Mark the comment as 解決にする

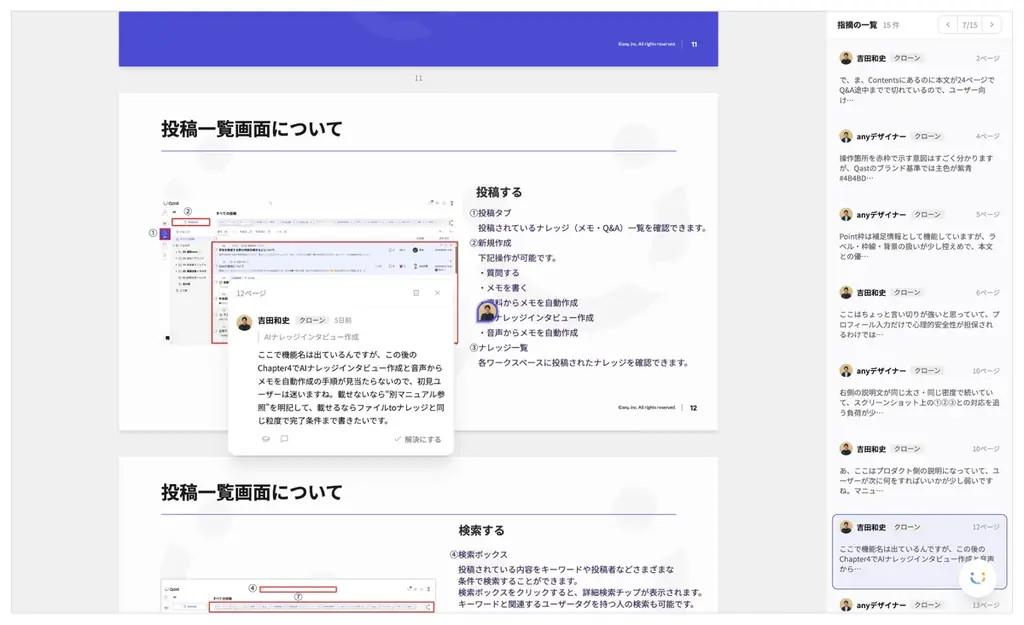[x=418, y=440]
